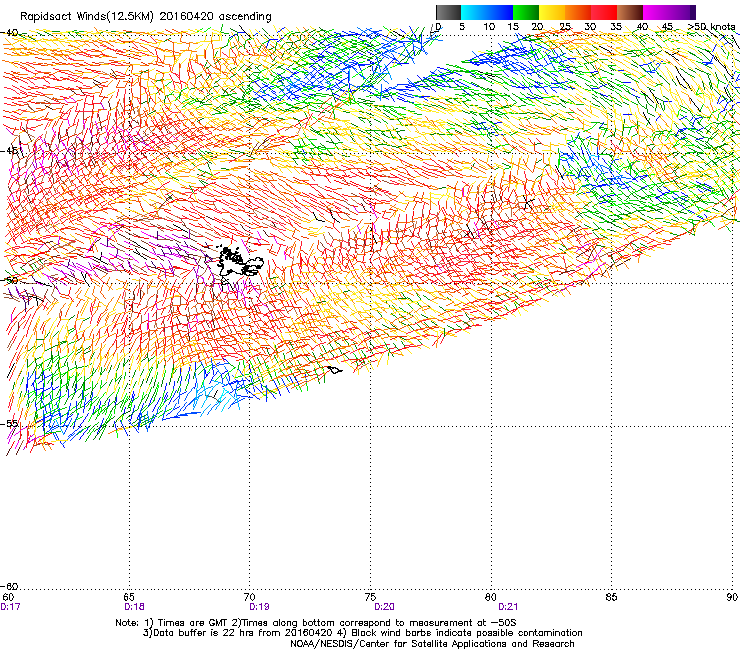The width and height of the screenshot is (740, 650).
Task: Click the '65' longitude axis label
Action: click(x=129, y=597)
